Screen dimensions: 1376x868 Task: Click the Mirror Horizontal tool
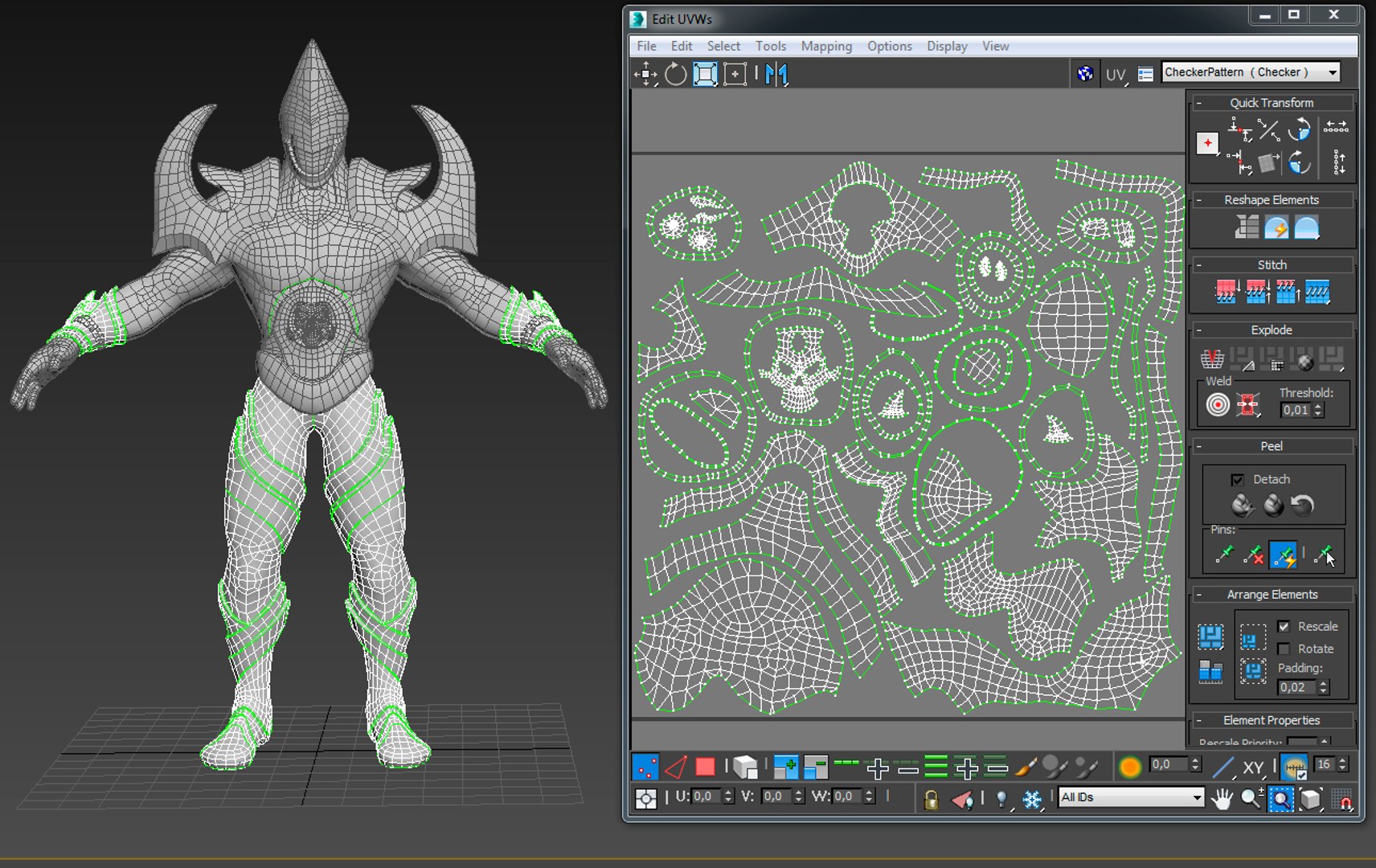pyautogui.click(x=776, y=74)
